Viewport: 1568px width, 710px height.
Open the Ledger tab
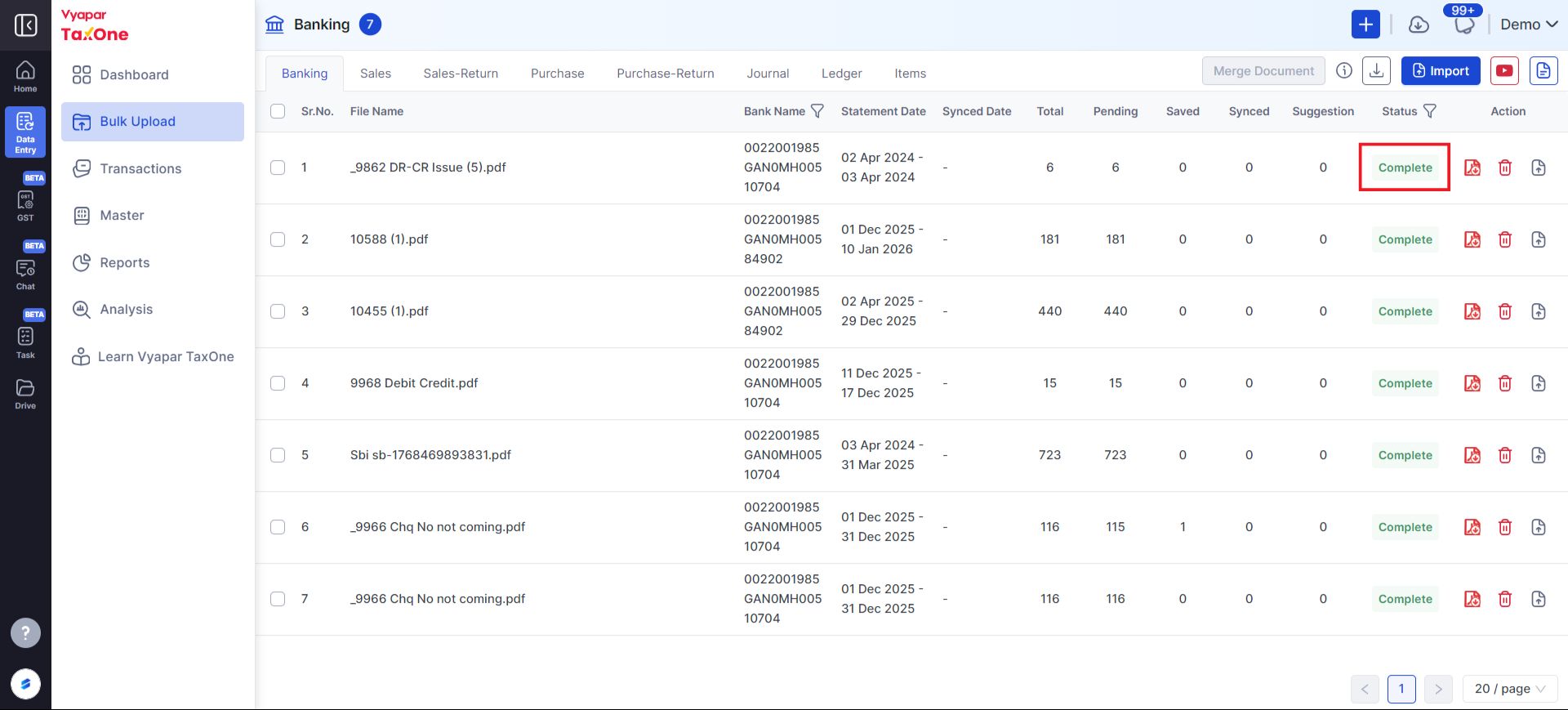tap(842, 74)
